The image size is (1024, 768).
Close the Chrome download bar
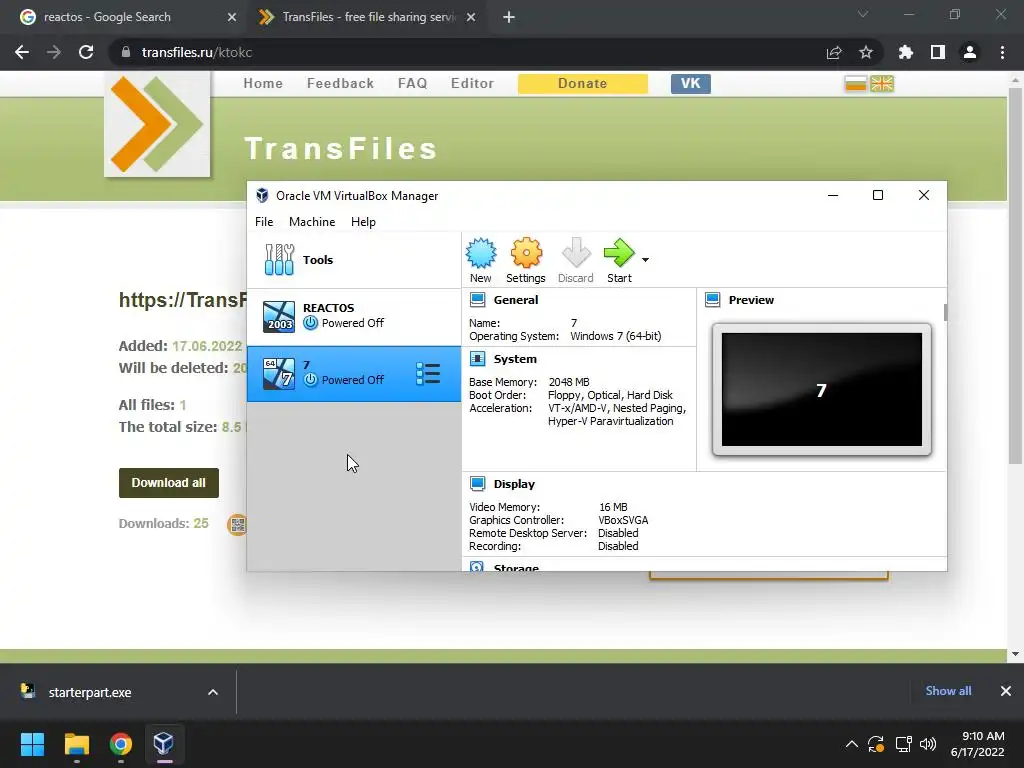pos(1006,691)
